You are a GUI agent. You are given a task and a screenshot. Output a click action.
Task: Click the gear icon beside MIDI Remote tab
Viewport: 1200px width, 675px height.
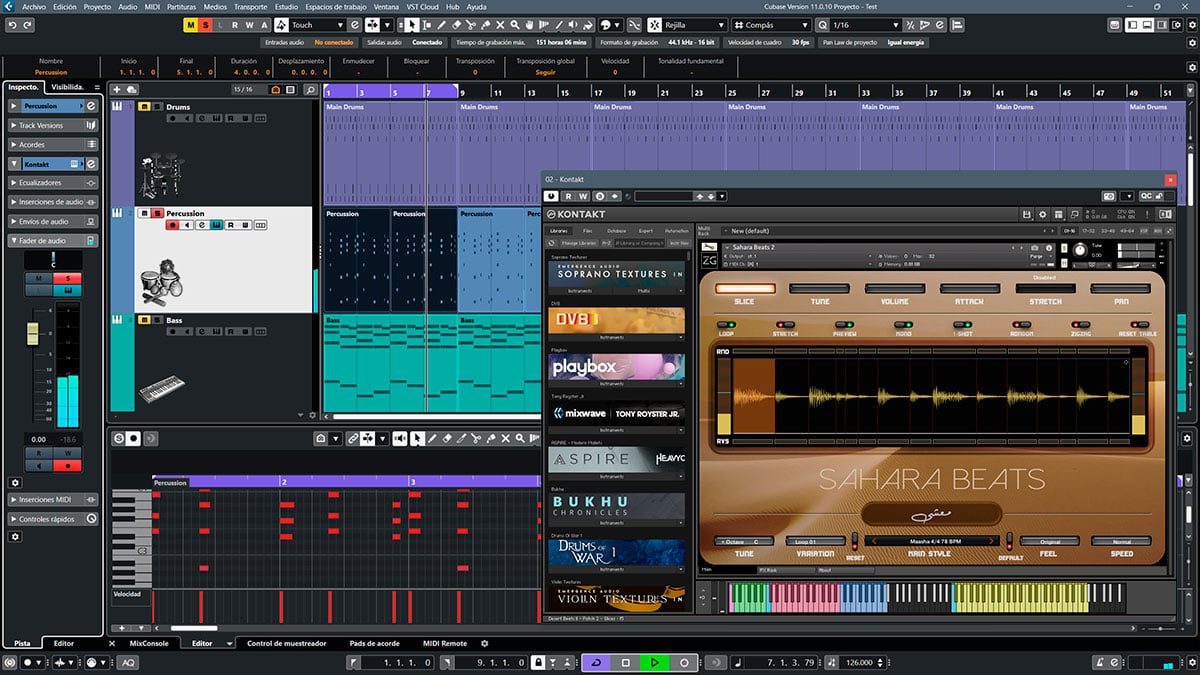coord(485,643)
